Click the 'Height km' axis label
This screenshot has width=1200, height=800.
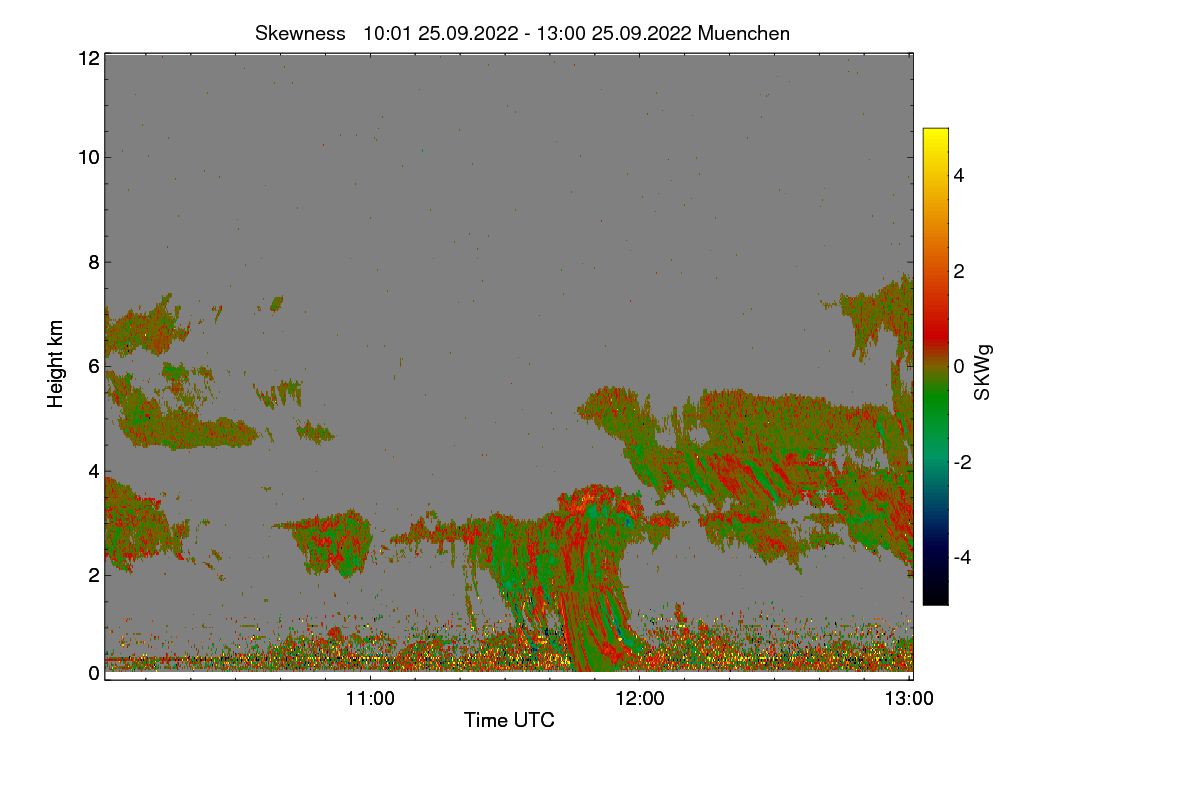[56, 363]
